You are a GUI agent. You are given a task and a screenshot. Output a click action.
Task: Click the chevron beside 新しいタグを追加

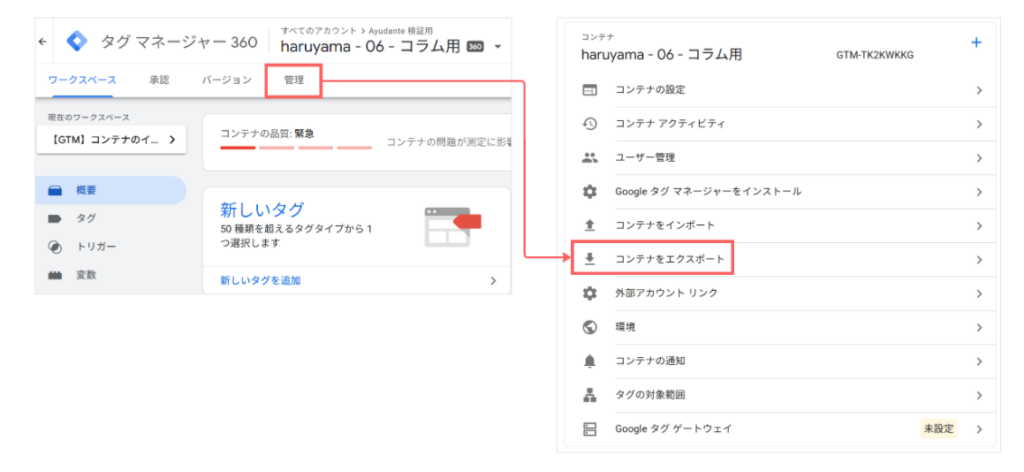(x=494, y=281)
